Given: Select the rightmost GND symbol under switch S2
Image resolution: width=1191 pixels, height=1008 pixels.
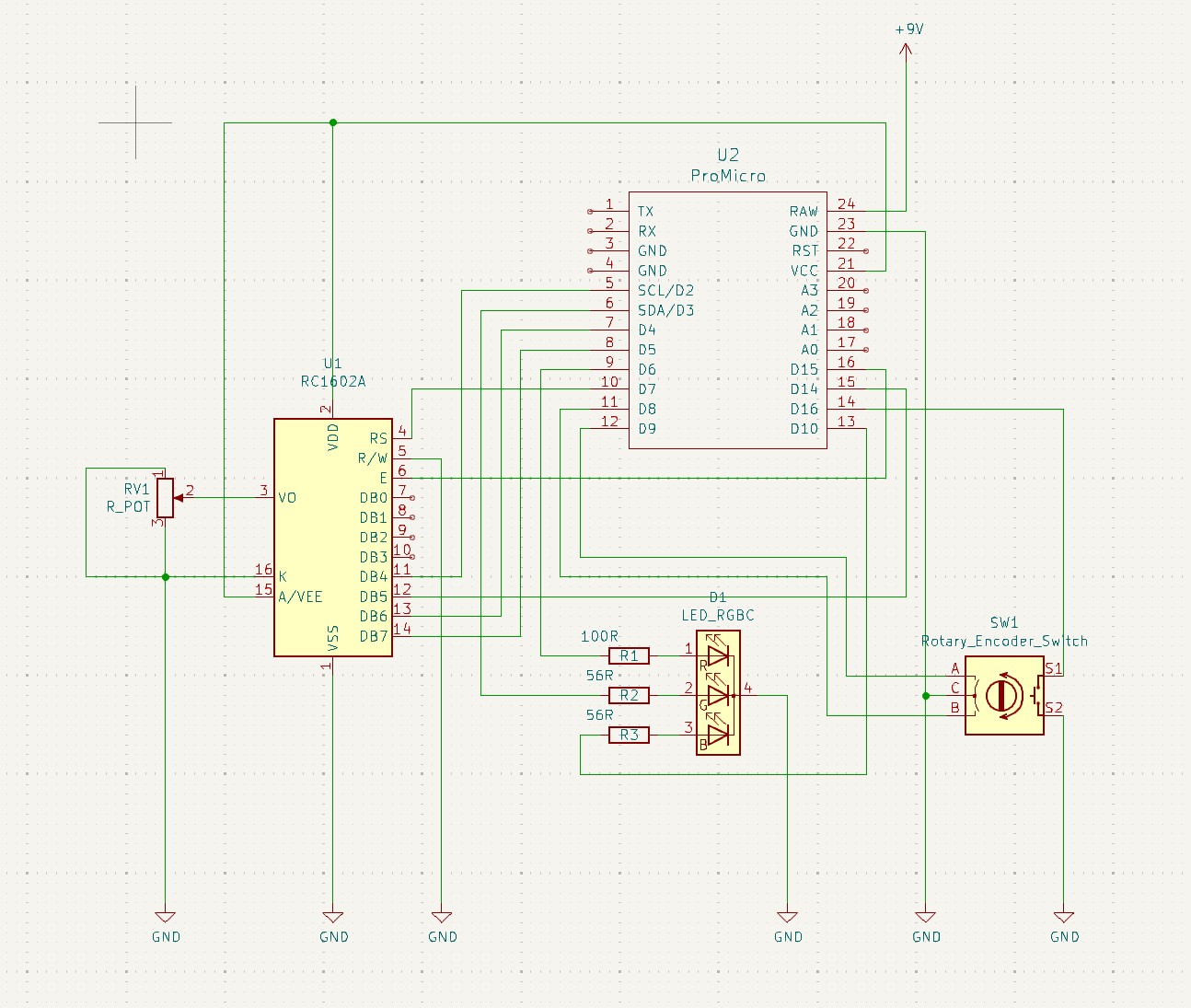Looking at the screenshot, I should click(1064, 919).
